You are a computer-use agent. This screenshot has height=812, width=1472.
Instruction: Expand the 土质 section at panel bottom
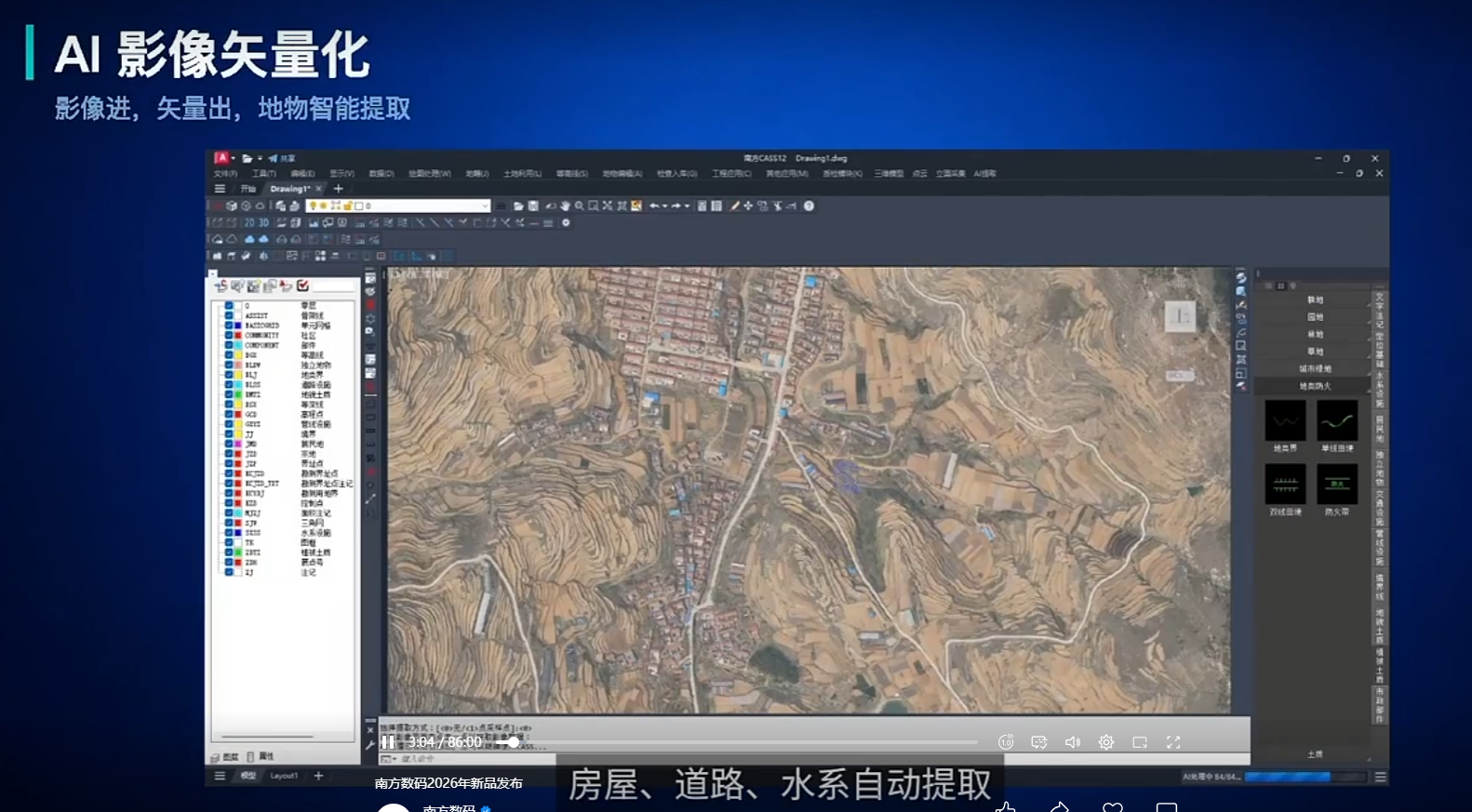(1314, 754)
